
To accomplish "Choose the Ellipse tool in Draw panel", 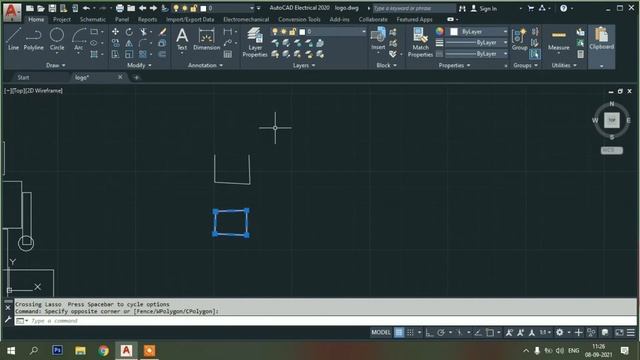I will tap(94, 43).
